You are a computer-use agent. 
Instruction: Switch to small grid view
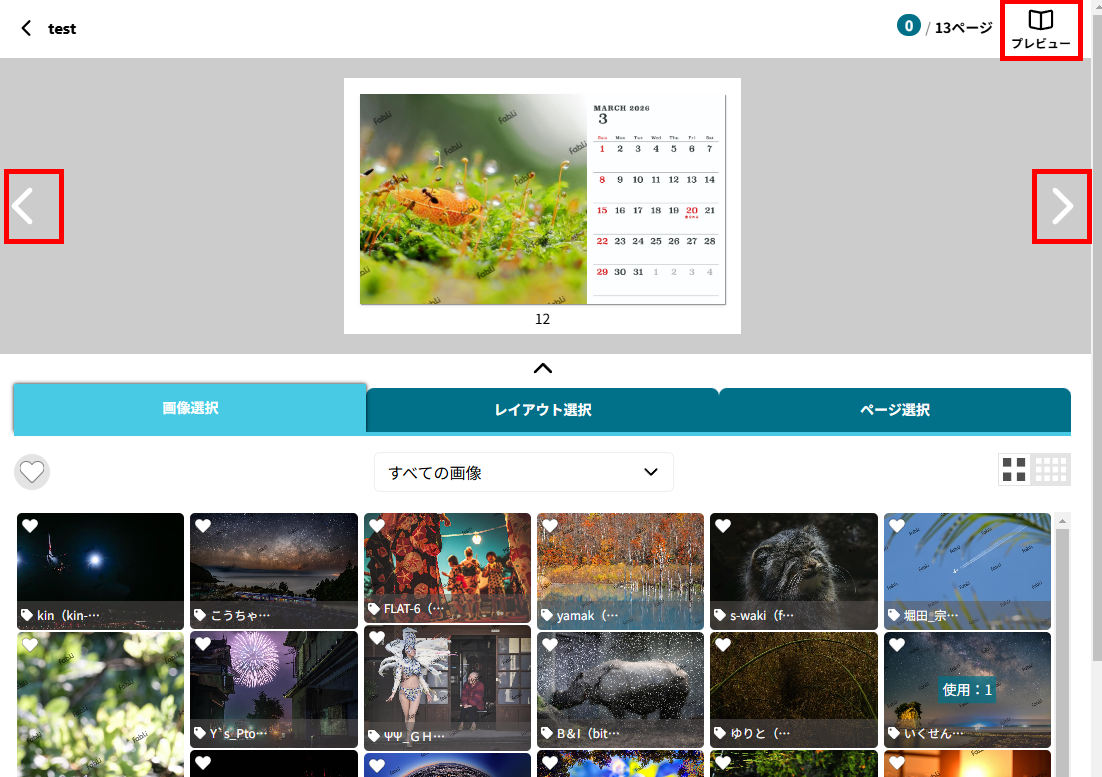[x=1051, y=470]
